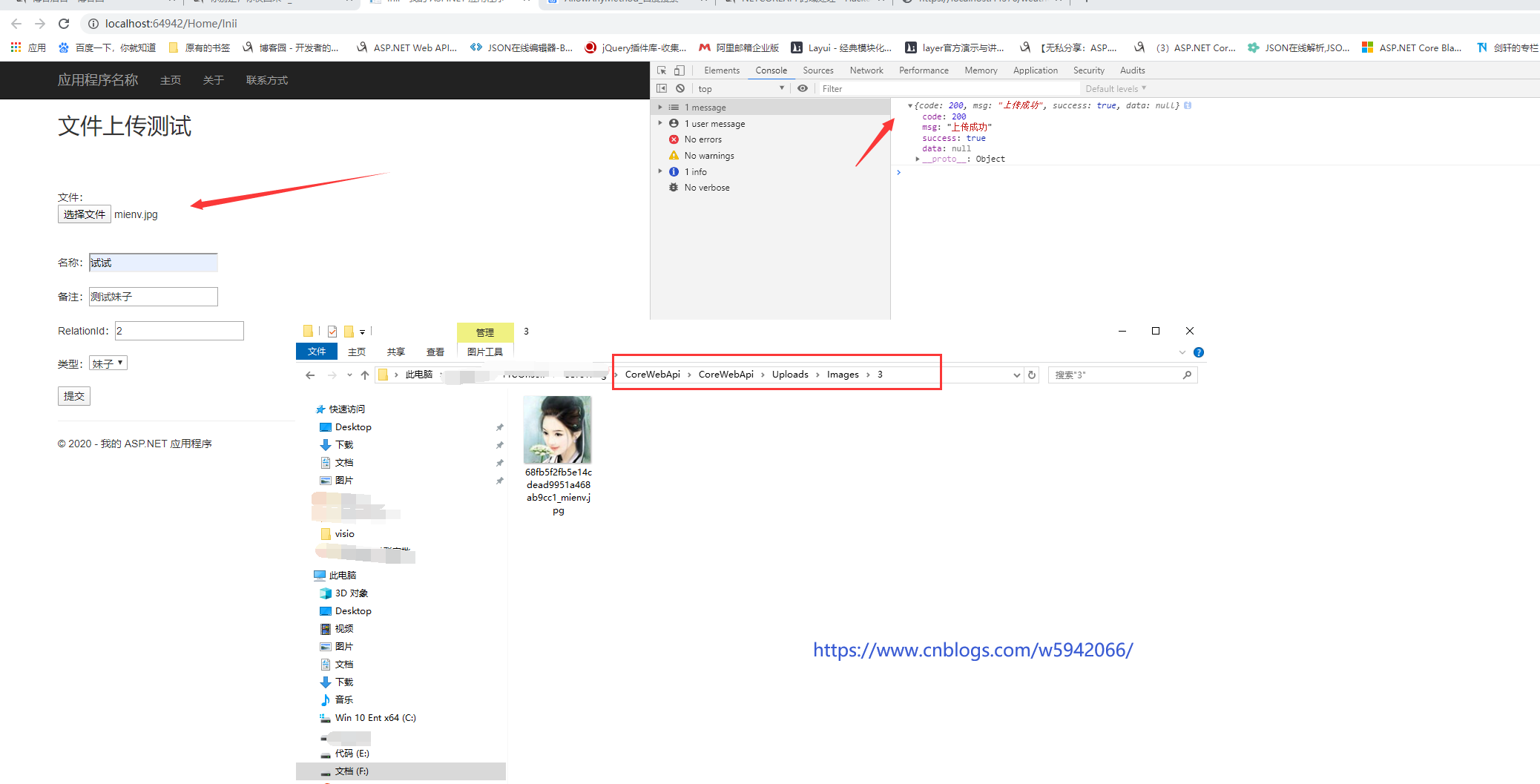Click the 选择文件 choose file button
The image size is (1540, 784).
pos(85,214)
